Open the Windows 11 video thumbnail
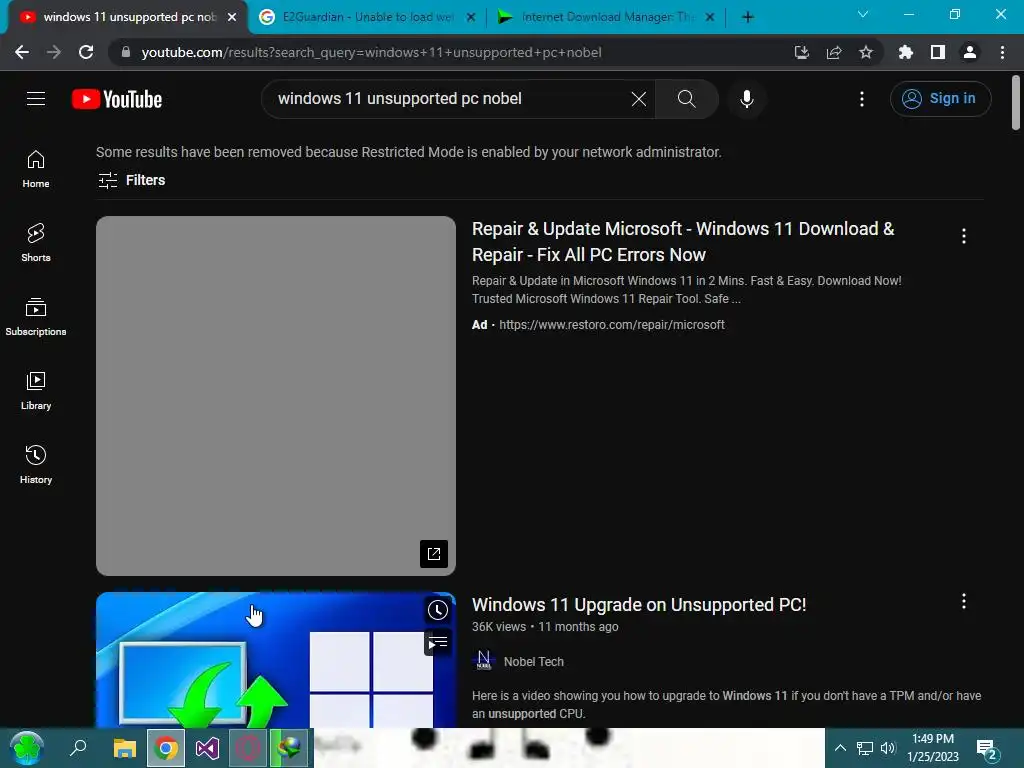 pyautogui.click(x=276, y=660)
